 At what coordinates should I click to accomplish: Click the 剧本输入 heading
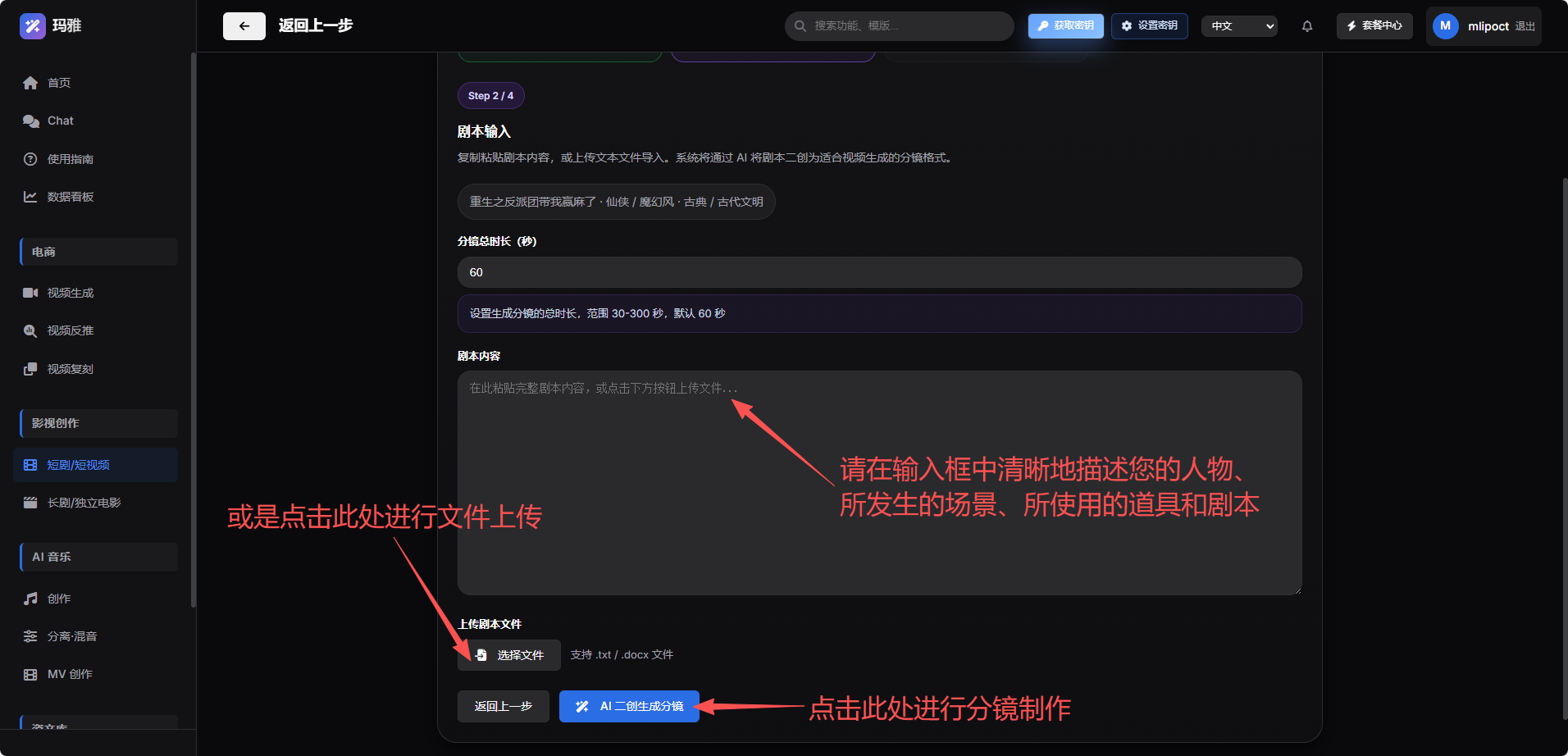coord(484,132)
